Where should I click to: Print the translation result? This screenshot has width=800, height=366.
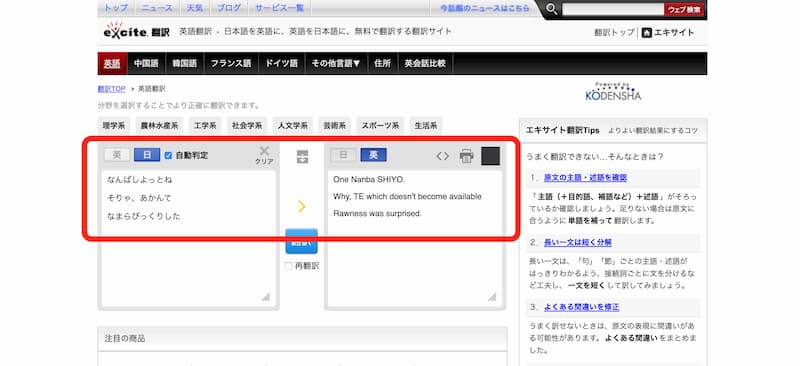466,156
